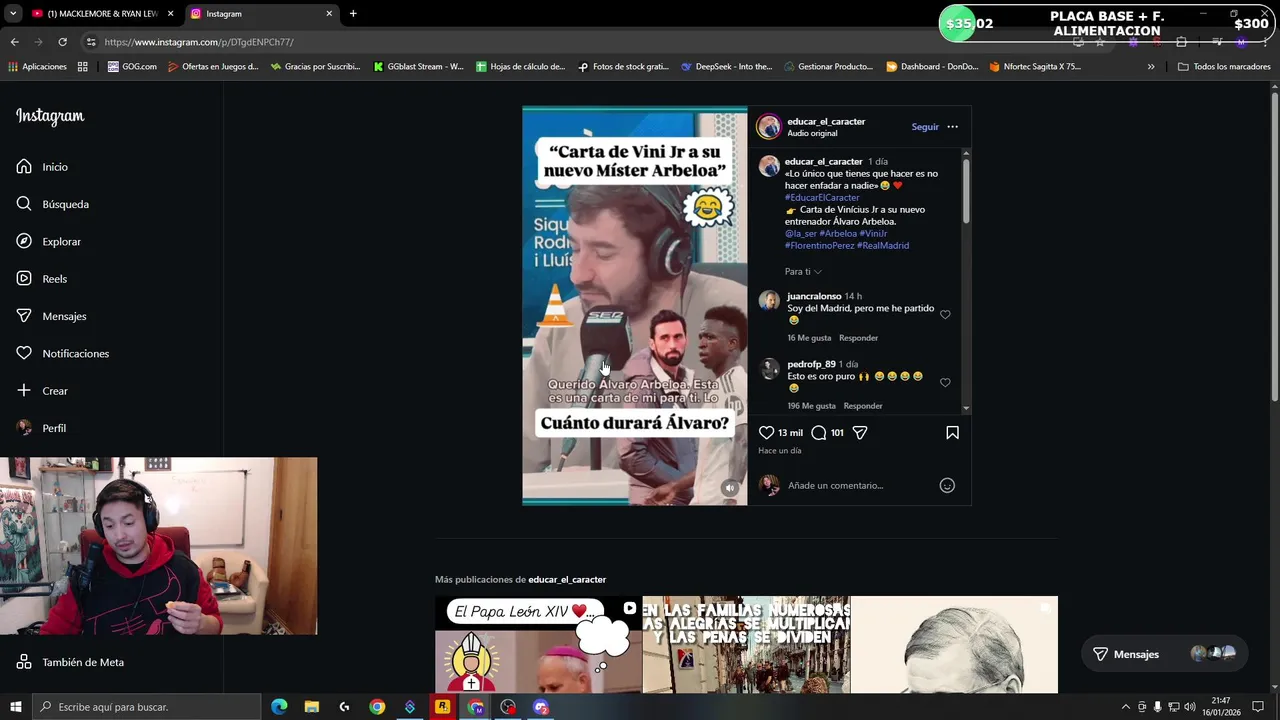The image size is (1280, 720).
Task: Open educar_el_caracter link under Más publicaciones
Action: pos(567,580)
